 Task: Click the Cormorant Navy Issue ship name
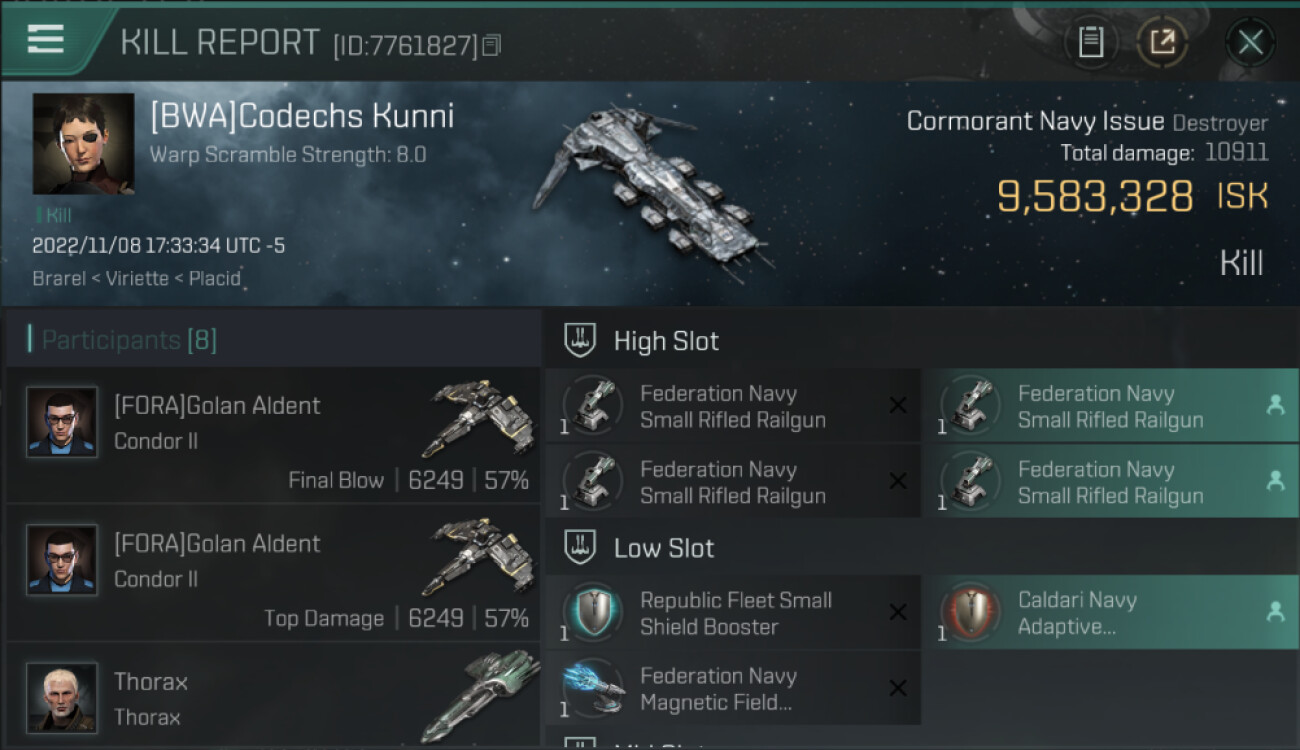click(1035, 122)
